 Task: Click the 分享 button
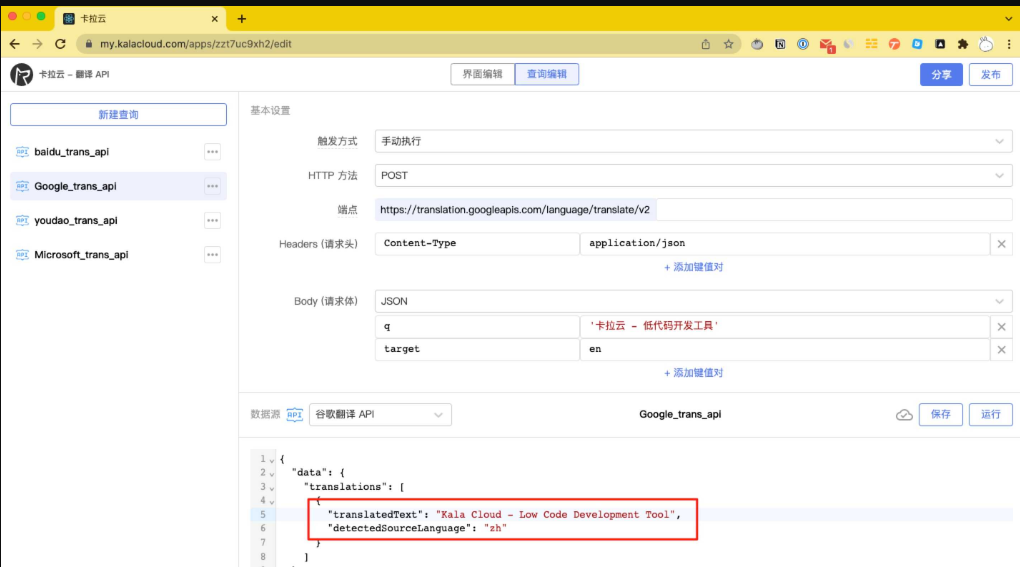point(941,75)
